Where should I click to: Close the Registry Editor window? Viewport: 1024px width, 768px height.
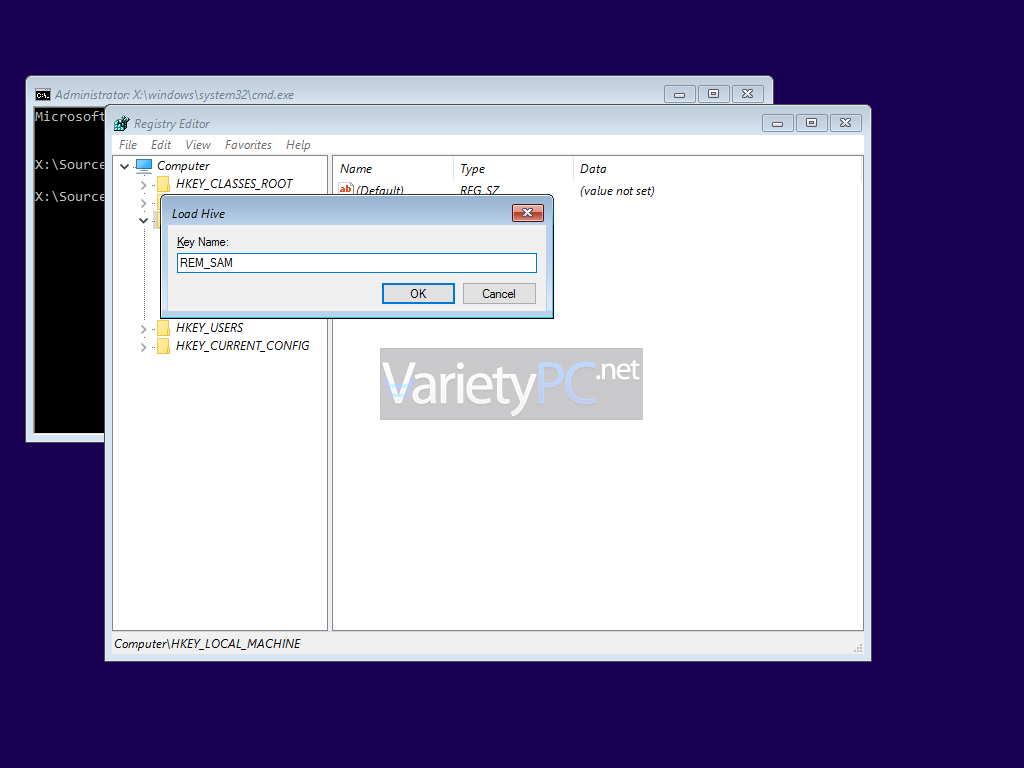(x=846, y=123)
